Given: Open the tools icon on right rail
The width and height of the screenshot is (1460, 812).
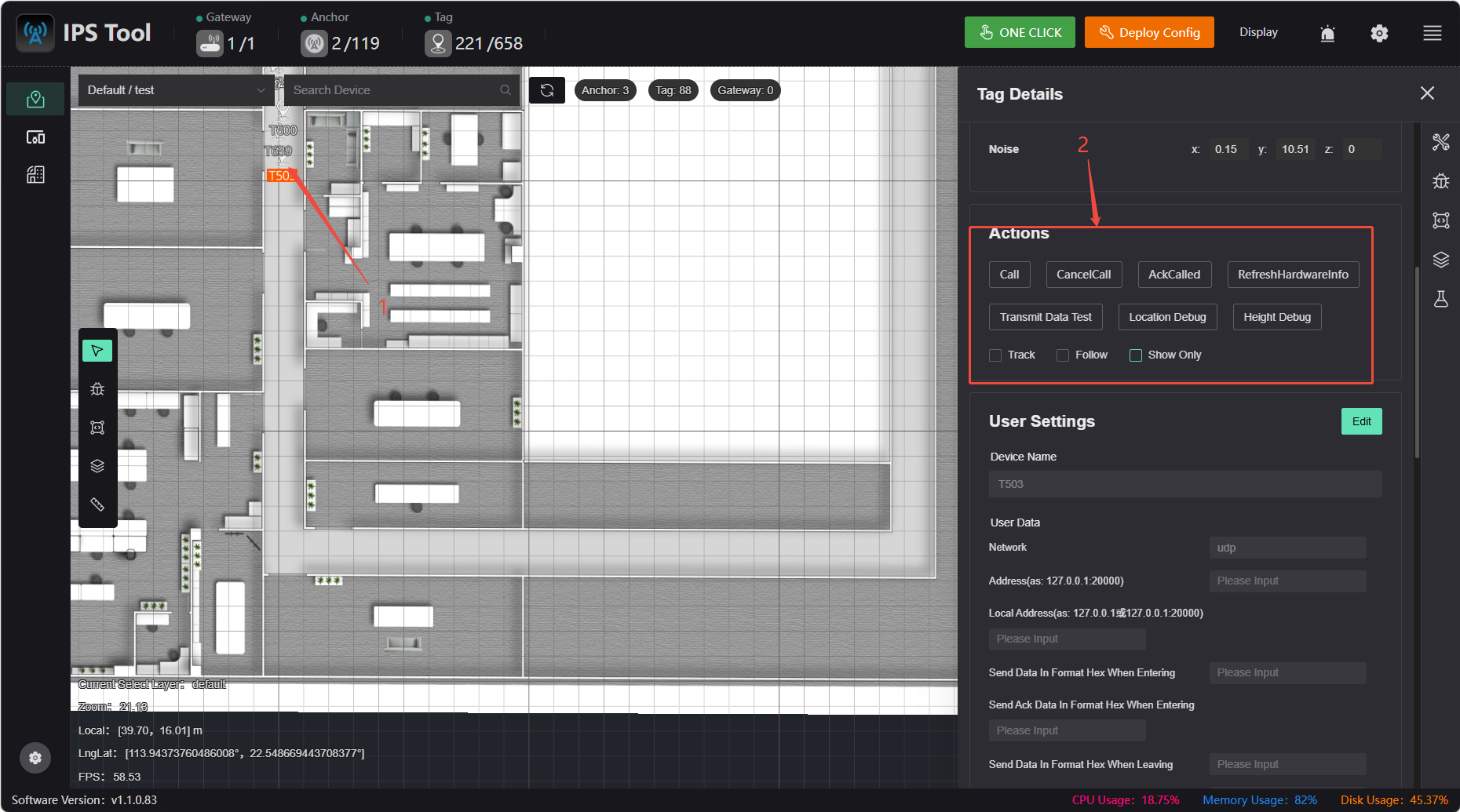Looking at the screenshot, I should pyautogui.click(x=1441, y=142).
